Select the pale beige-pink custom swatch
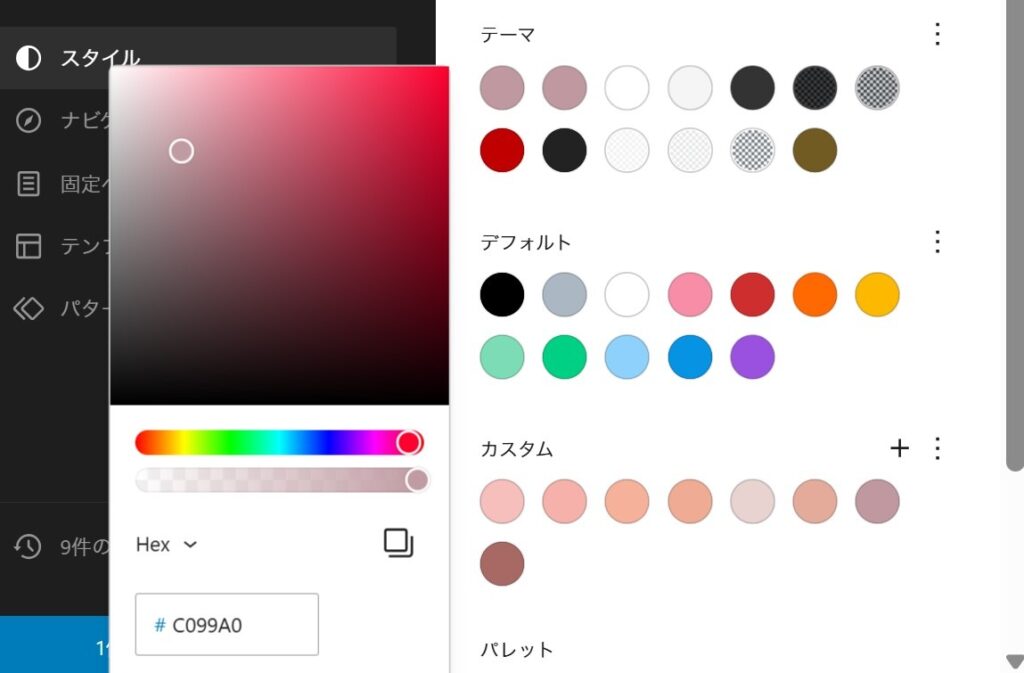 tap(752, 501)
